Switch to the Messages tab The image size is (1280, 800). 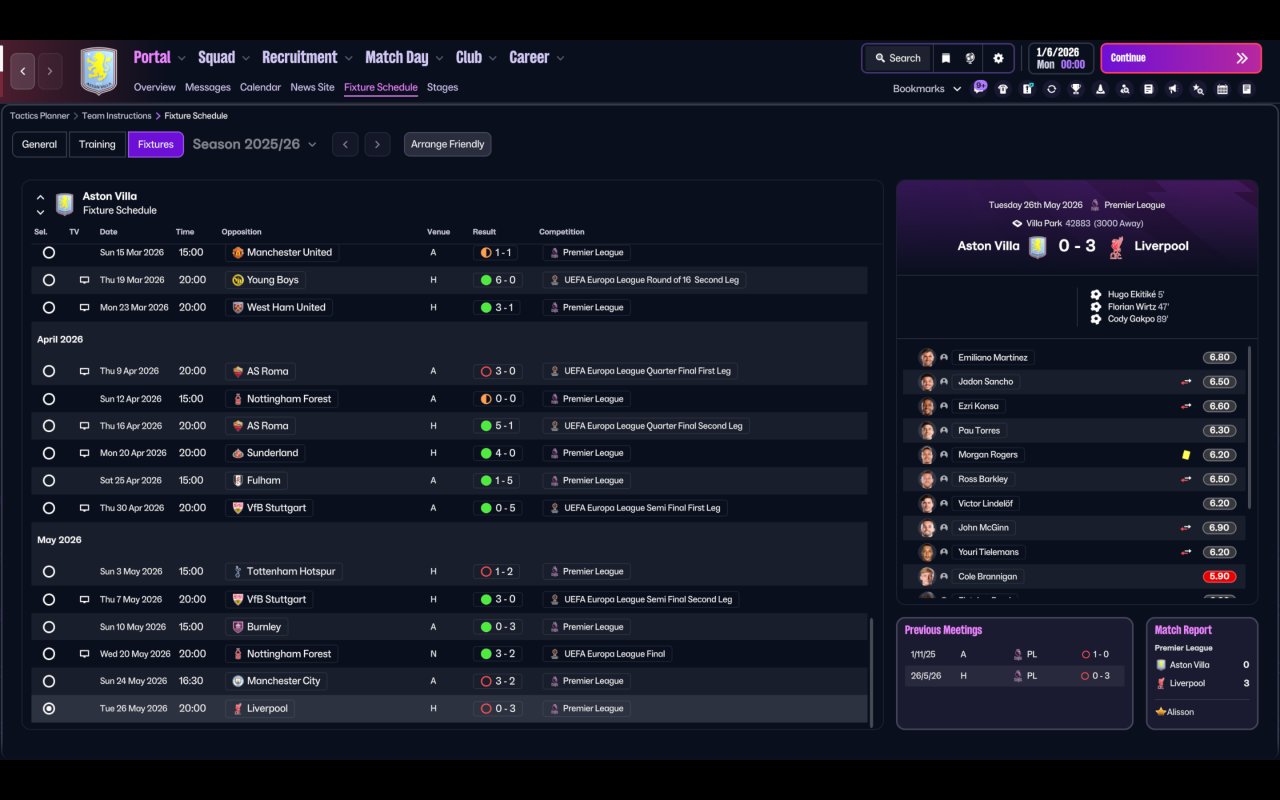point(208,88)
